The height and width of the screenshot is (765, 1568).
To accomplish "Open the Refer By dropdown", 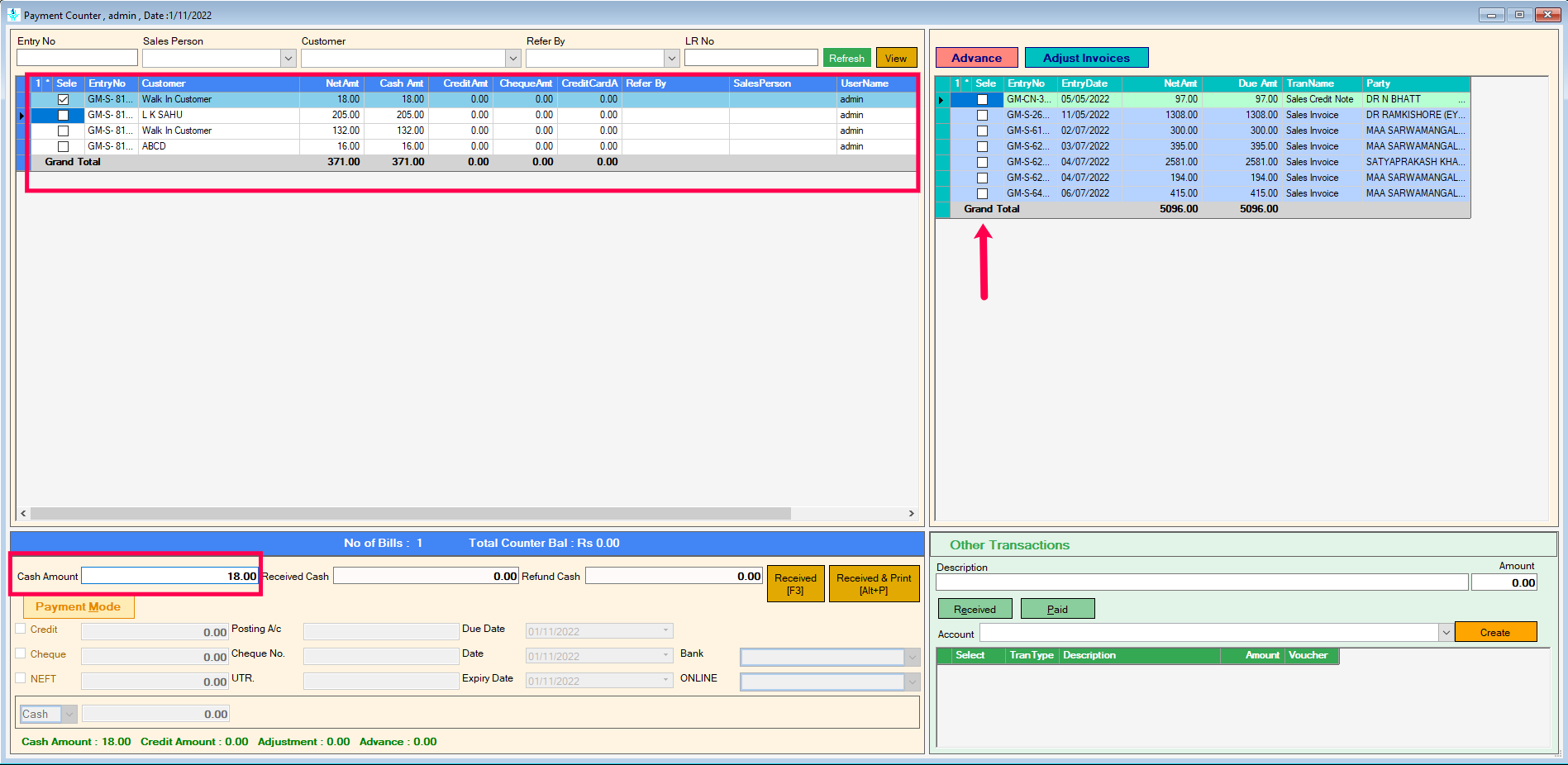I will pos(671,59).
